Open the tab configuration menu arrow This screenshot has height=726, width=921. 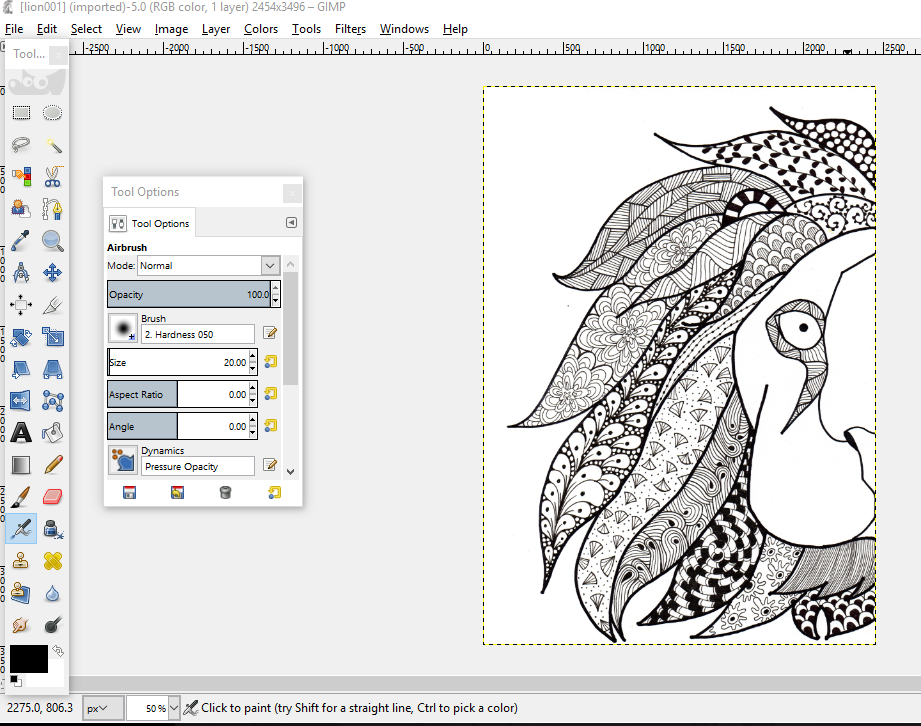point(291,223)
